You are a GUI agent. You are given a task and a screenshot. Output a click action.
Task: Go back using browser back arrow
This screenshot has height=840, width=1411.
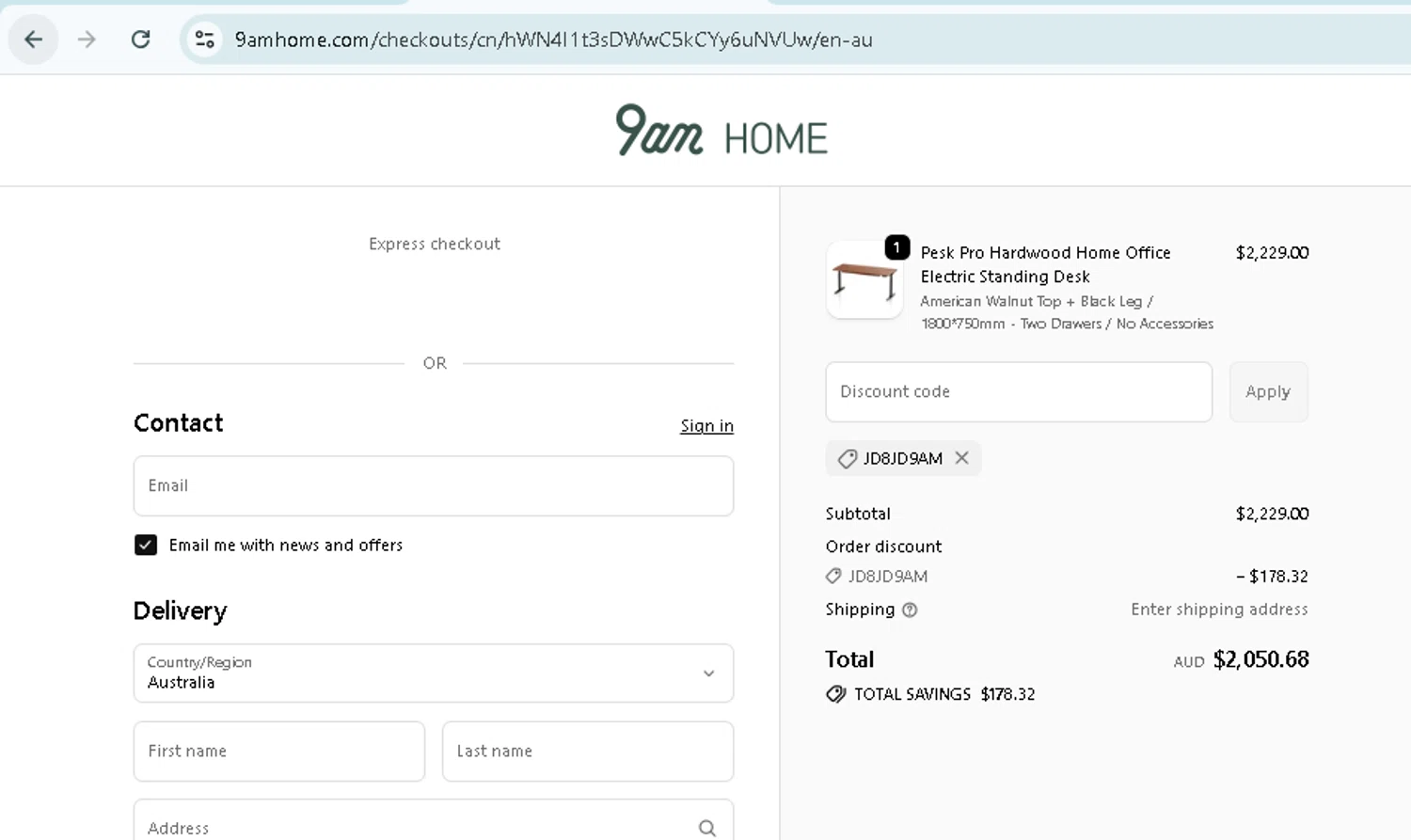(33, 40)
